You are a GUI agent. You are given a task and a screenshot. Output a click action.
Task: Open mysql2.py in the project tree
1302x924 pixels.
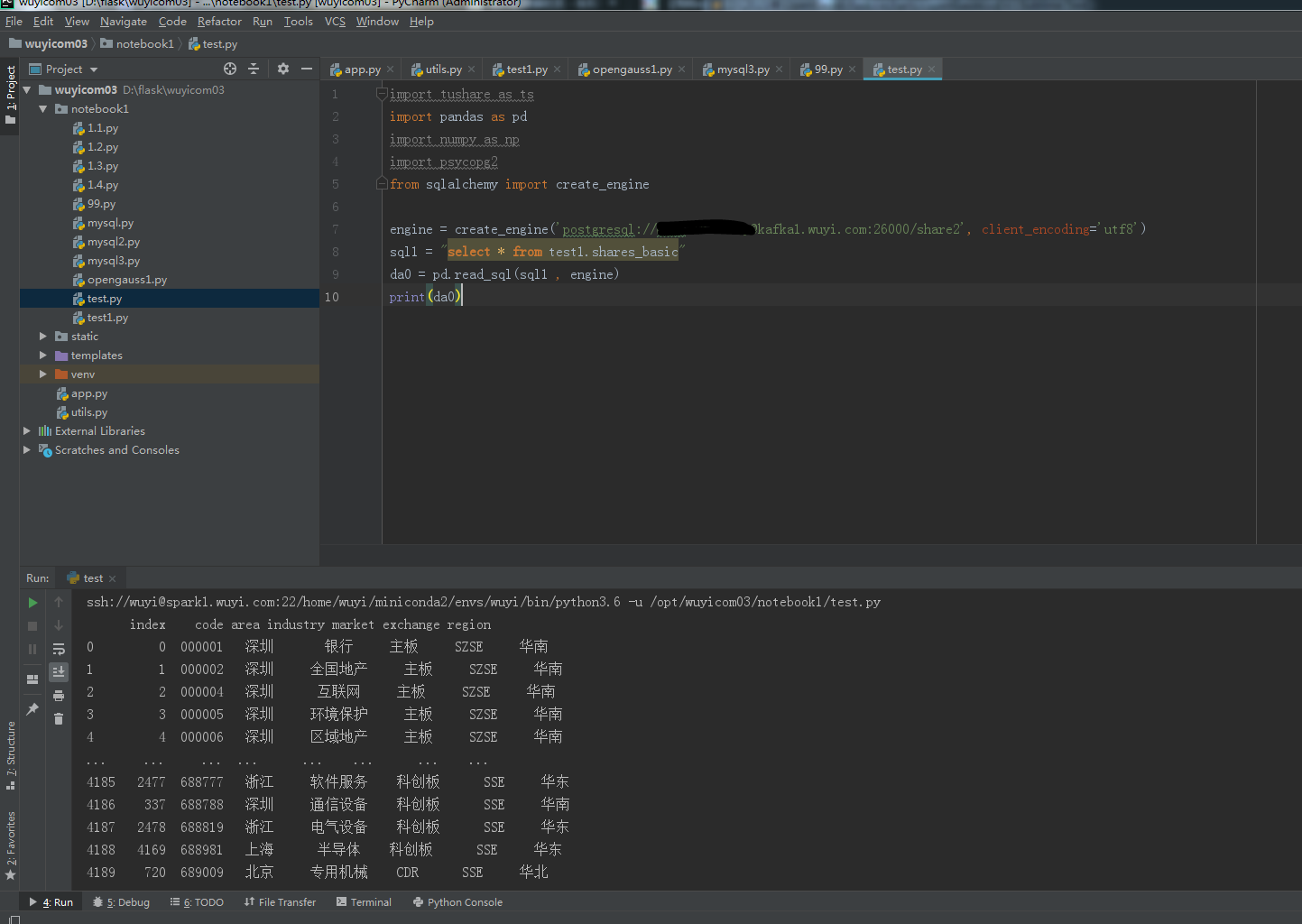click(x=113, y=242)
